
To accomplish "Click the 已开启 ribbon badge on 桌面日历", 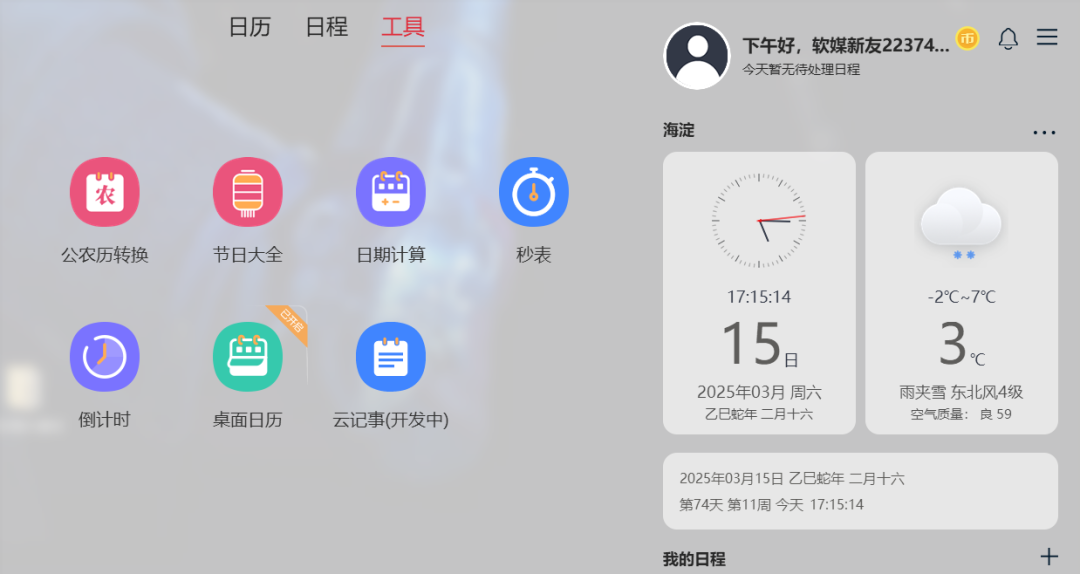I will click(x=291, y=322).
